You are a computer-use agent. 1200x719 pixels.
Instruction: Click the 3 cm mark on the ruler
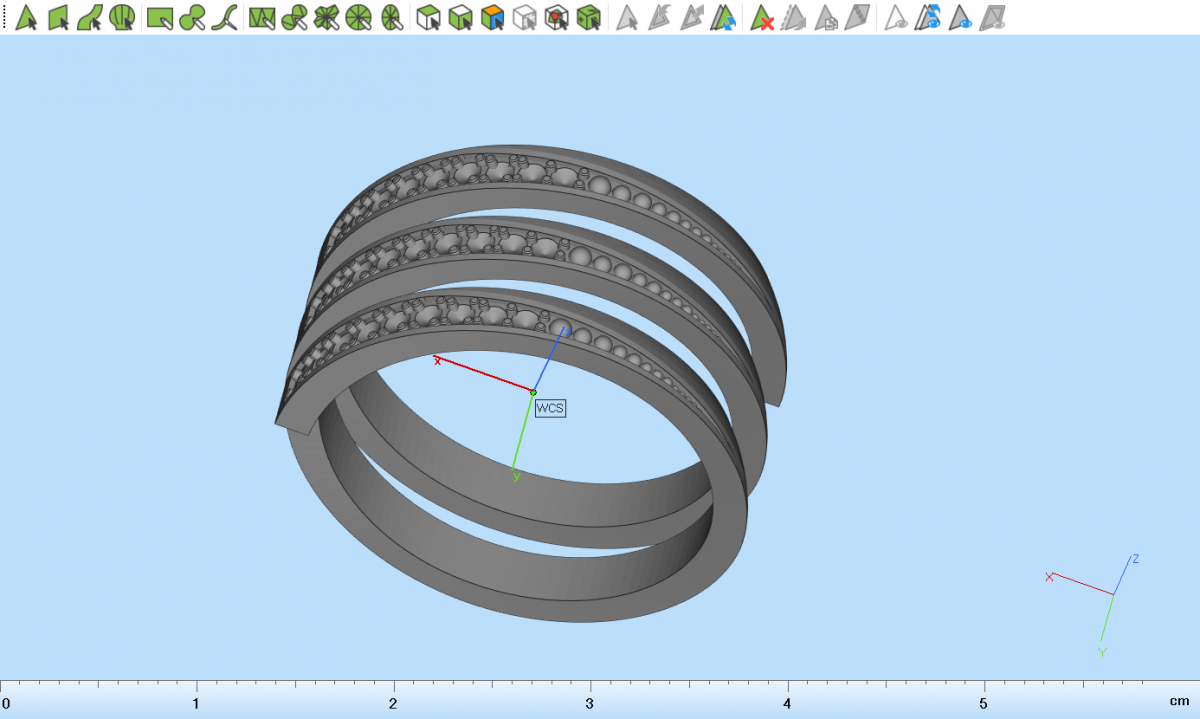click(x=590, y=701)
